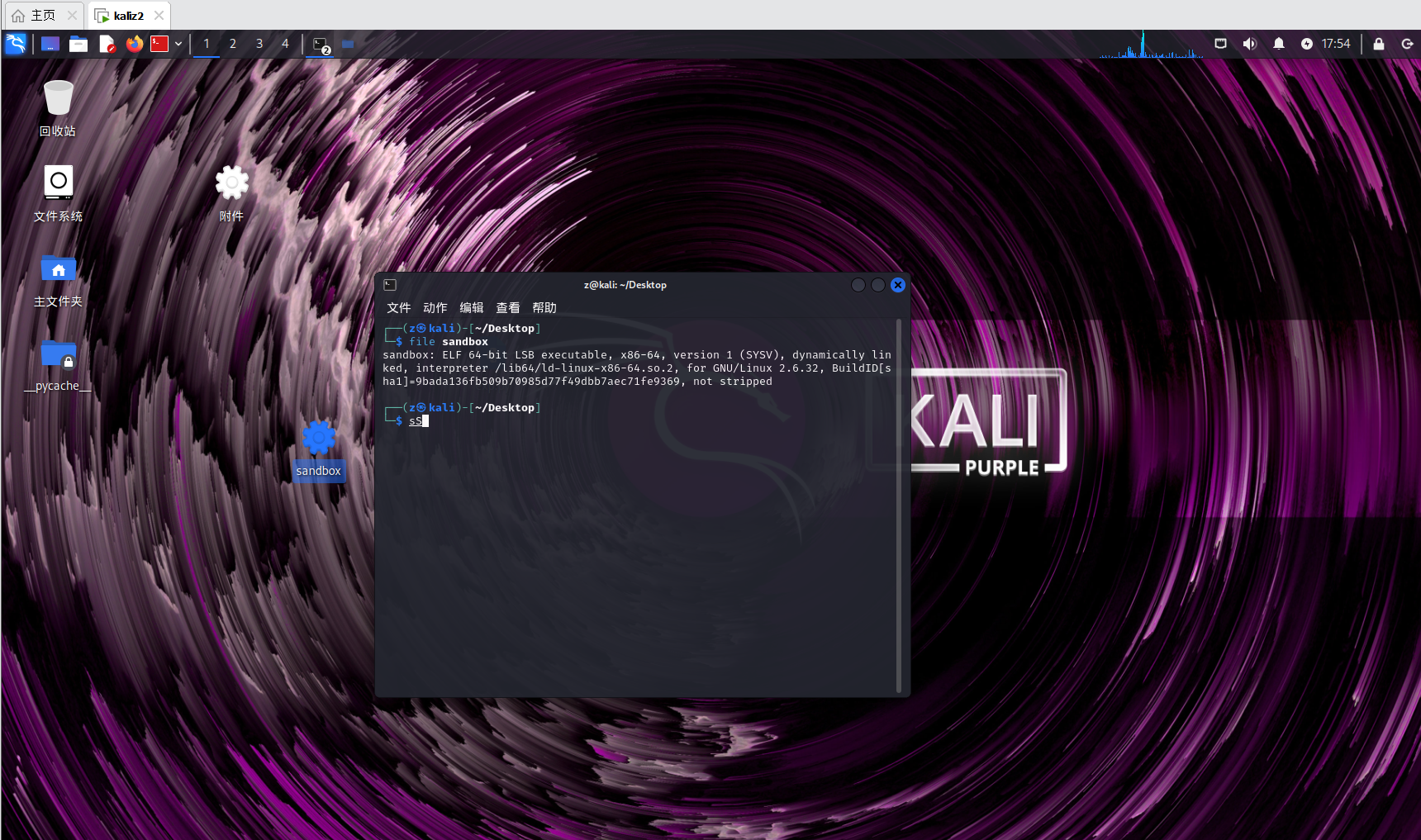Click the BuildID sha1 hash output text
The width and height of the screenshot is (1421, 840).
[548, 382]
